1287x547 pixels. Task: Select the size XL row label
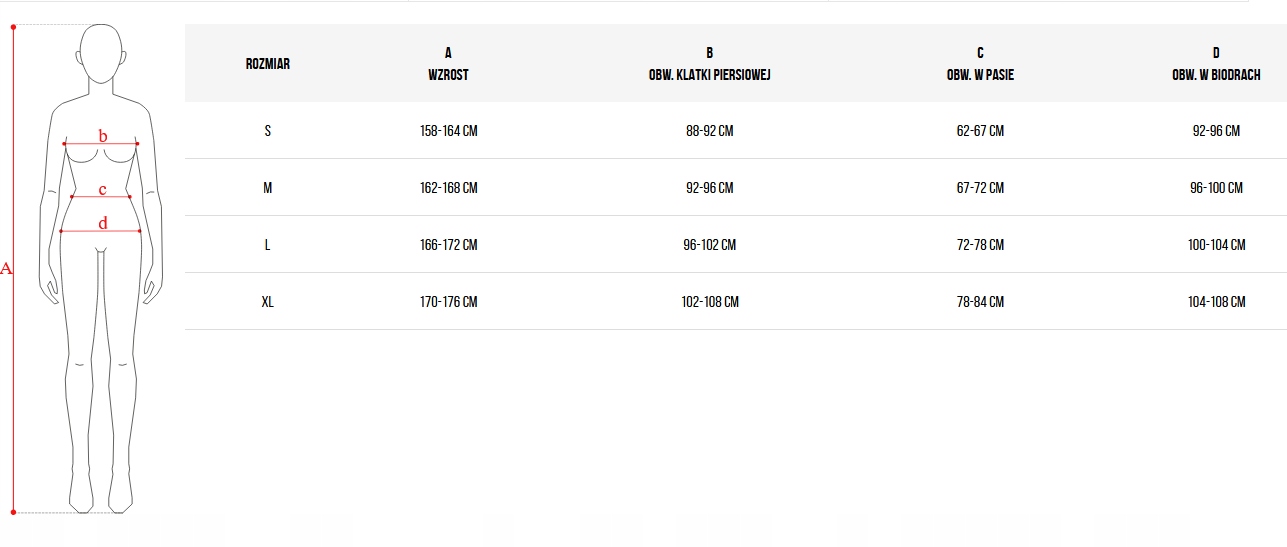coord(268,302)
